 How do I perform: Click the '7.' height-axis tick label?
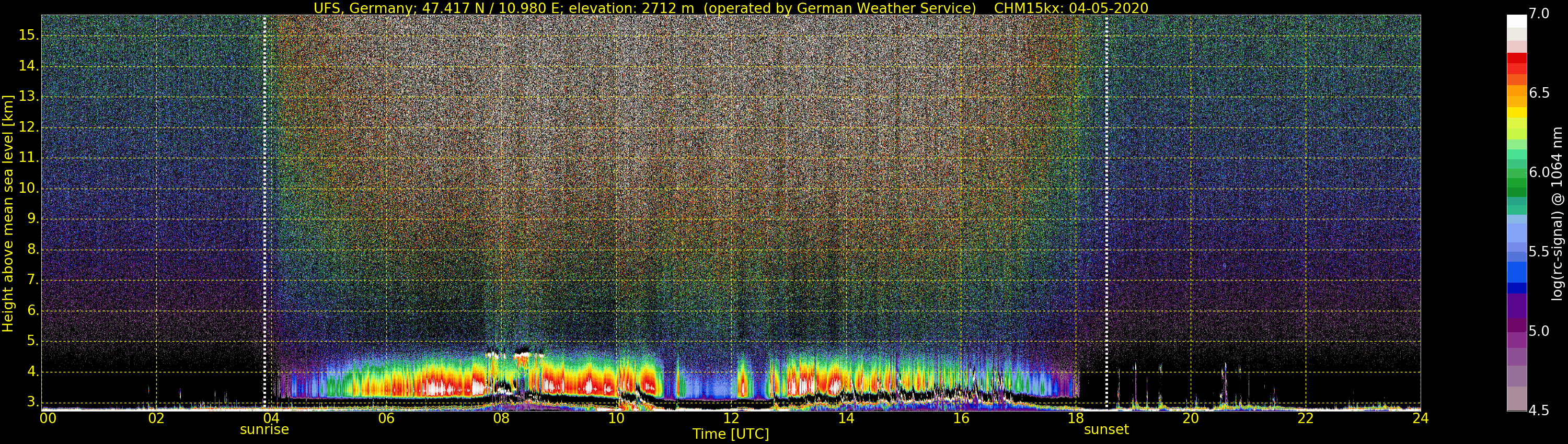click(x=33, y=281)
